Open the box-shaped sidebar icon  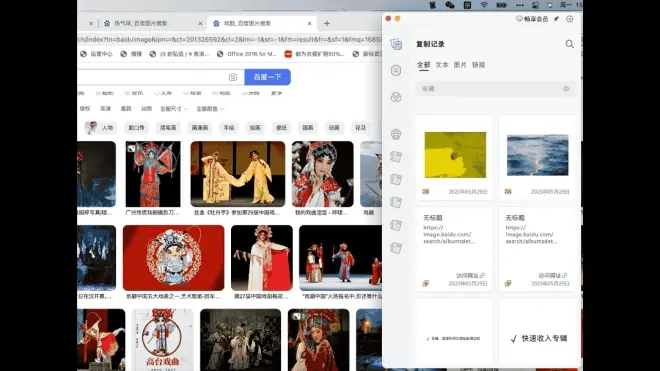click(396, 97)
